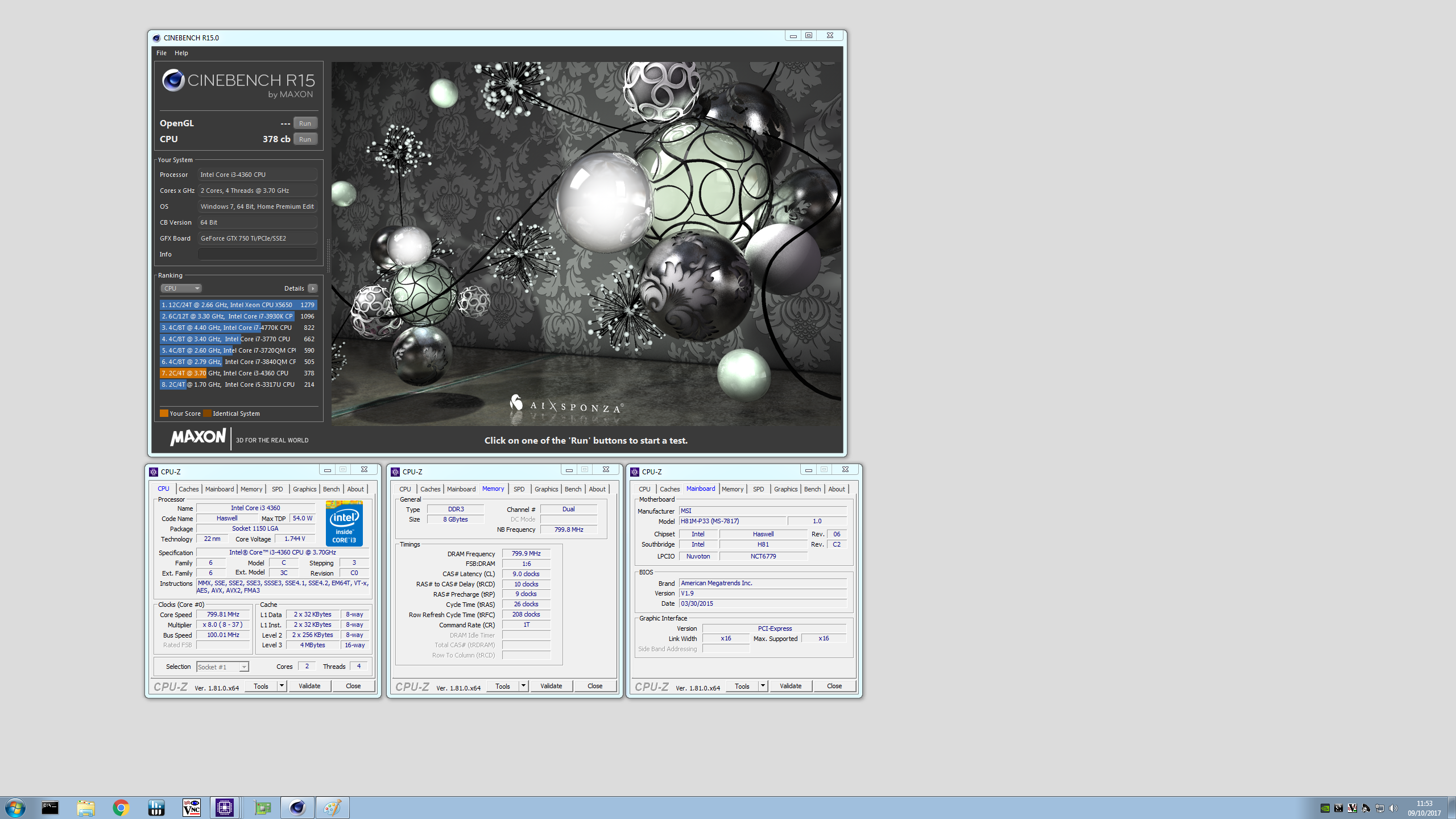Viewport: 1456px width, 819px height.
Task: Click the Cinebench R15 logo sphere
Action: [173, 80]
